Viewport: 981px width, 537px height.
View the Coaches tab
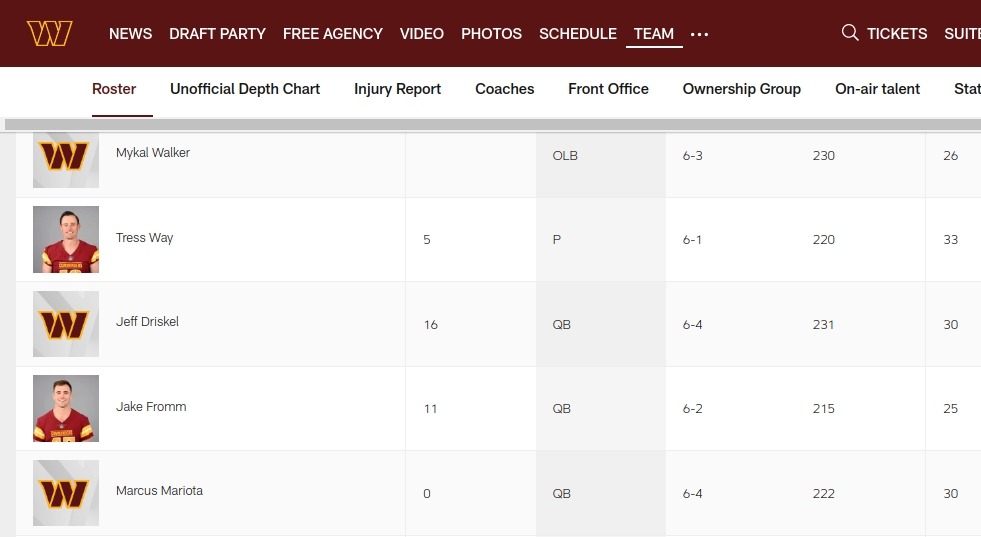point(504,89)
